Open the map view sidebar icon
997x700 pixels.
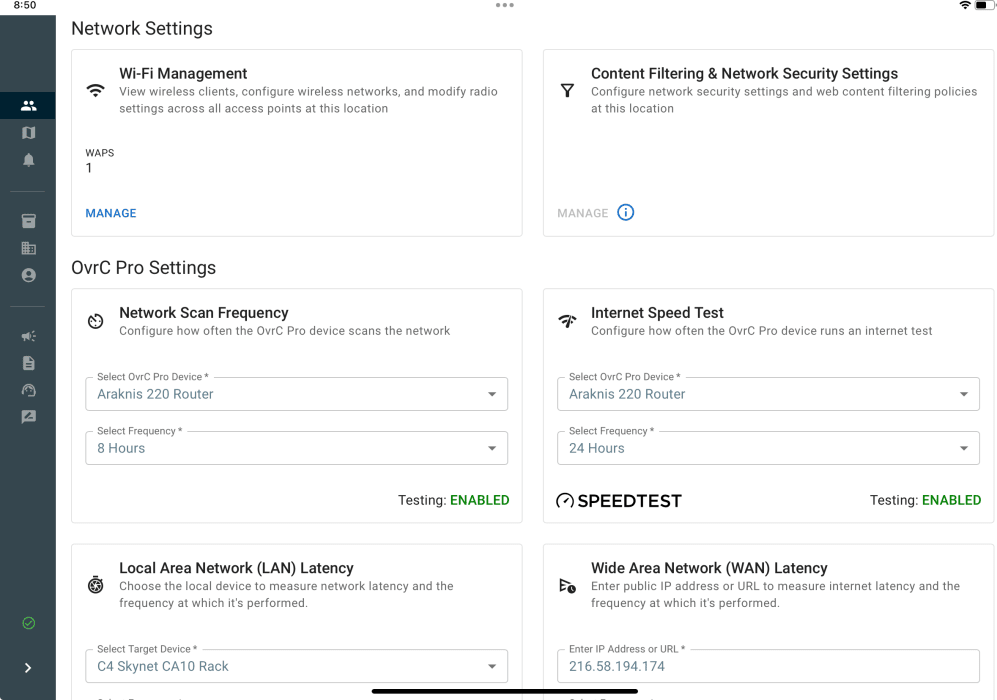tap(28, 133)
